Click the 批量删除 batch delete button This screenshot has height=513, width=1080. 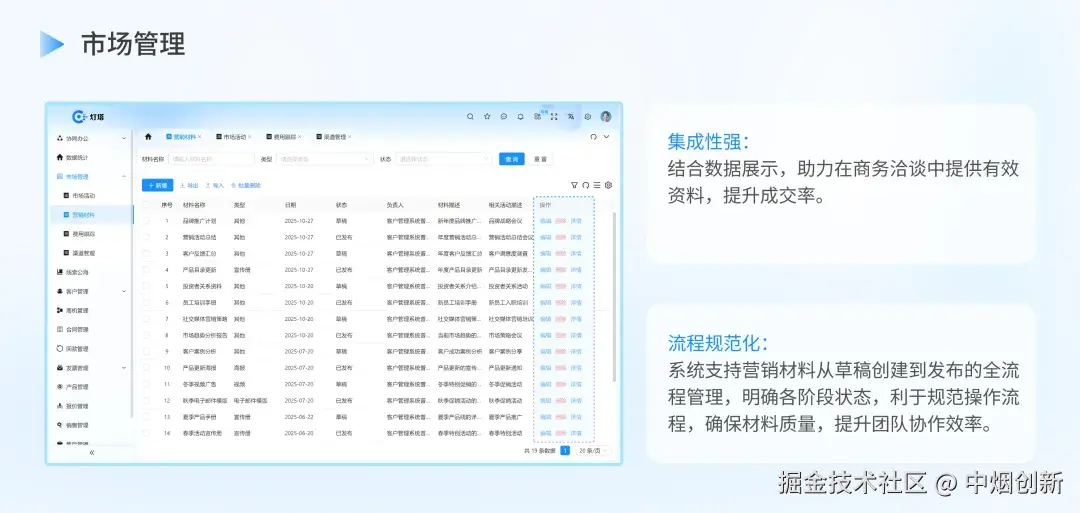point(246,185)
